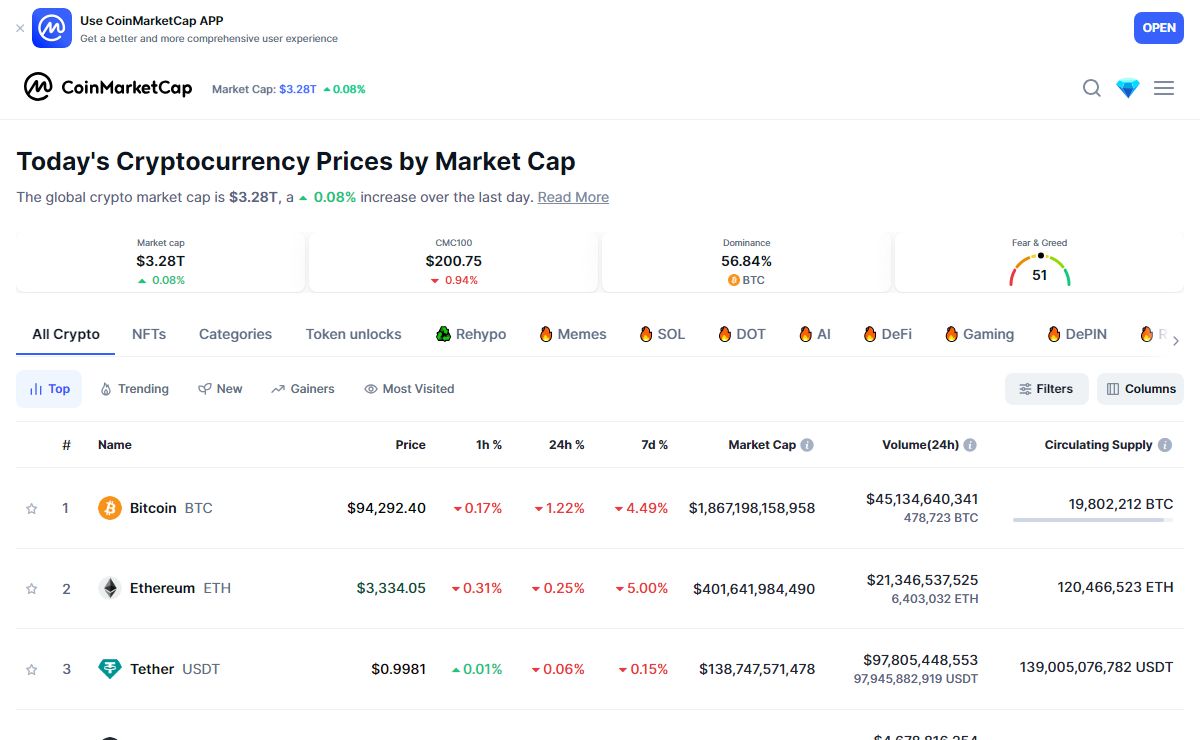Select the Rehypo category
This screenshot has width=1200, height=740.
click(x=470, y=334)
